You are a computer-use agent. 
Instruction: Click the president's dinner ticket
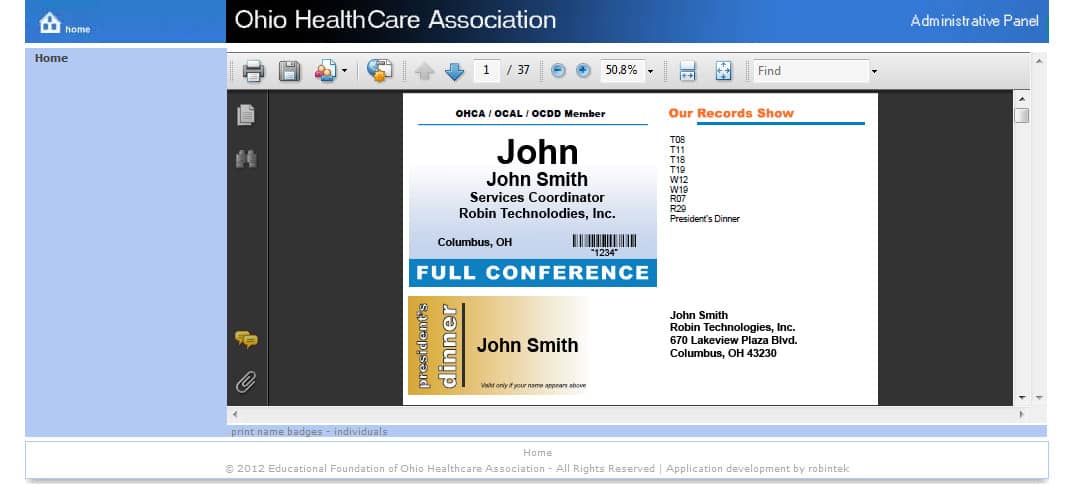click(x=498, y=345)
